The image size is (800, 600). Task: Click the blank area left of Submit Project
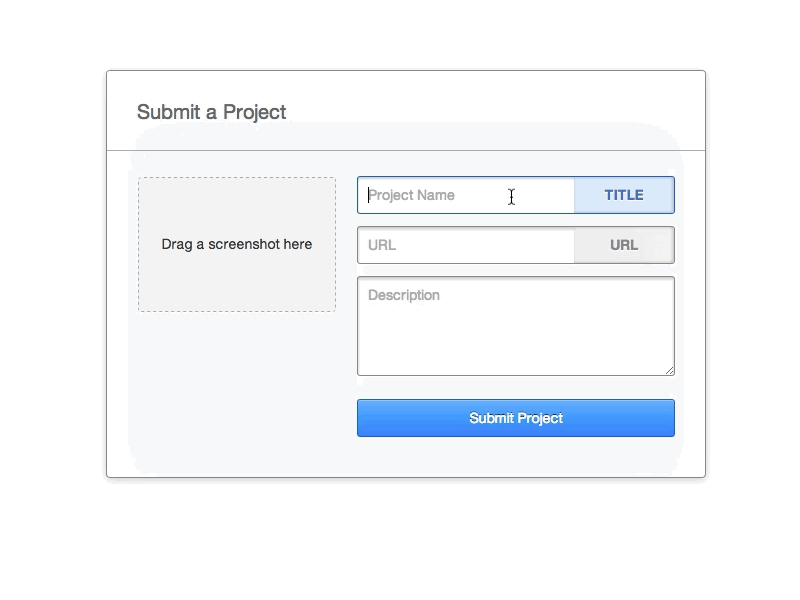[240, 418]
